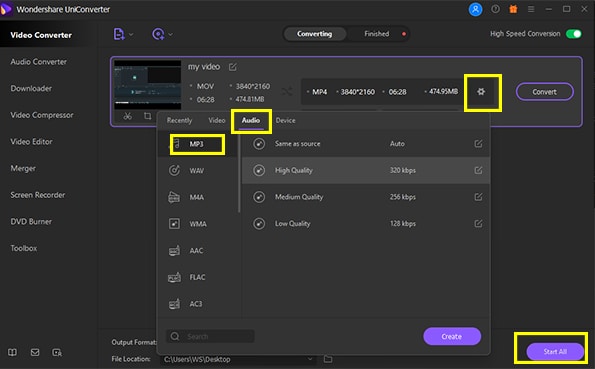The height and width of the screenshot is (369, 595).
Task: Select M4A format in list
Action: (x=197, y=197)
